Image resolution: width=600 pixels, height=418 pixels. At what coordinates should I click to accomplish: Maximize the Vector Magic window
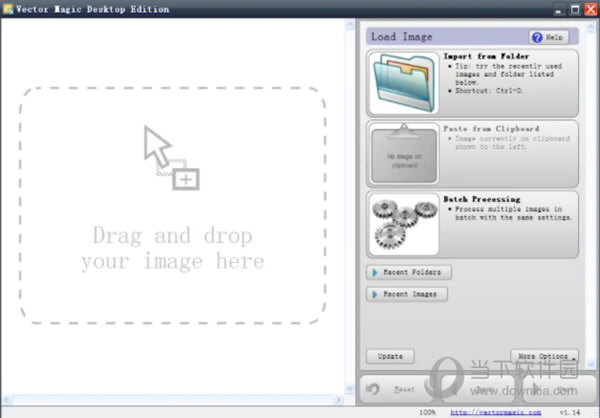coord(575,10)
